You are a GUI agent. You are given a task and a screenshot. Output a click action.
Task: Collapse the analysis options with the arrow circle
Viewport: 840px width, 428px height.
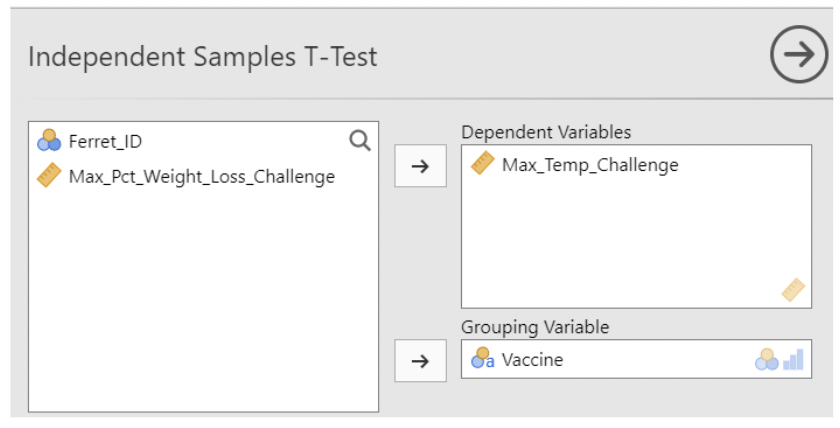point(798,56)
